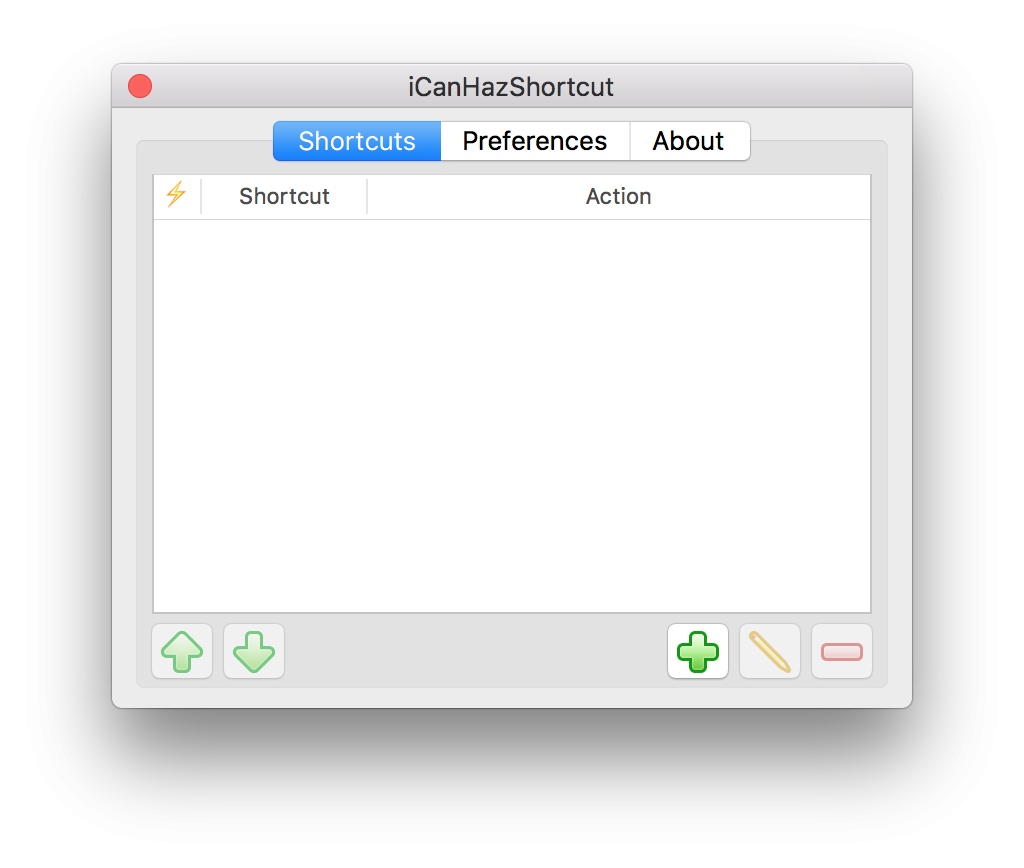The height and width of the screenshot is (868, 1024).
Task: Move a shortcut up with the green arrow
Action: point(182,651)
